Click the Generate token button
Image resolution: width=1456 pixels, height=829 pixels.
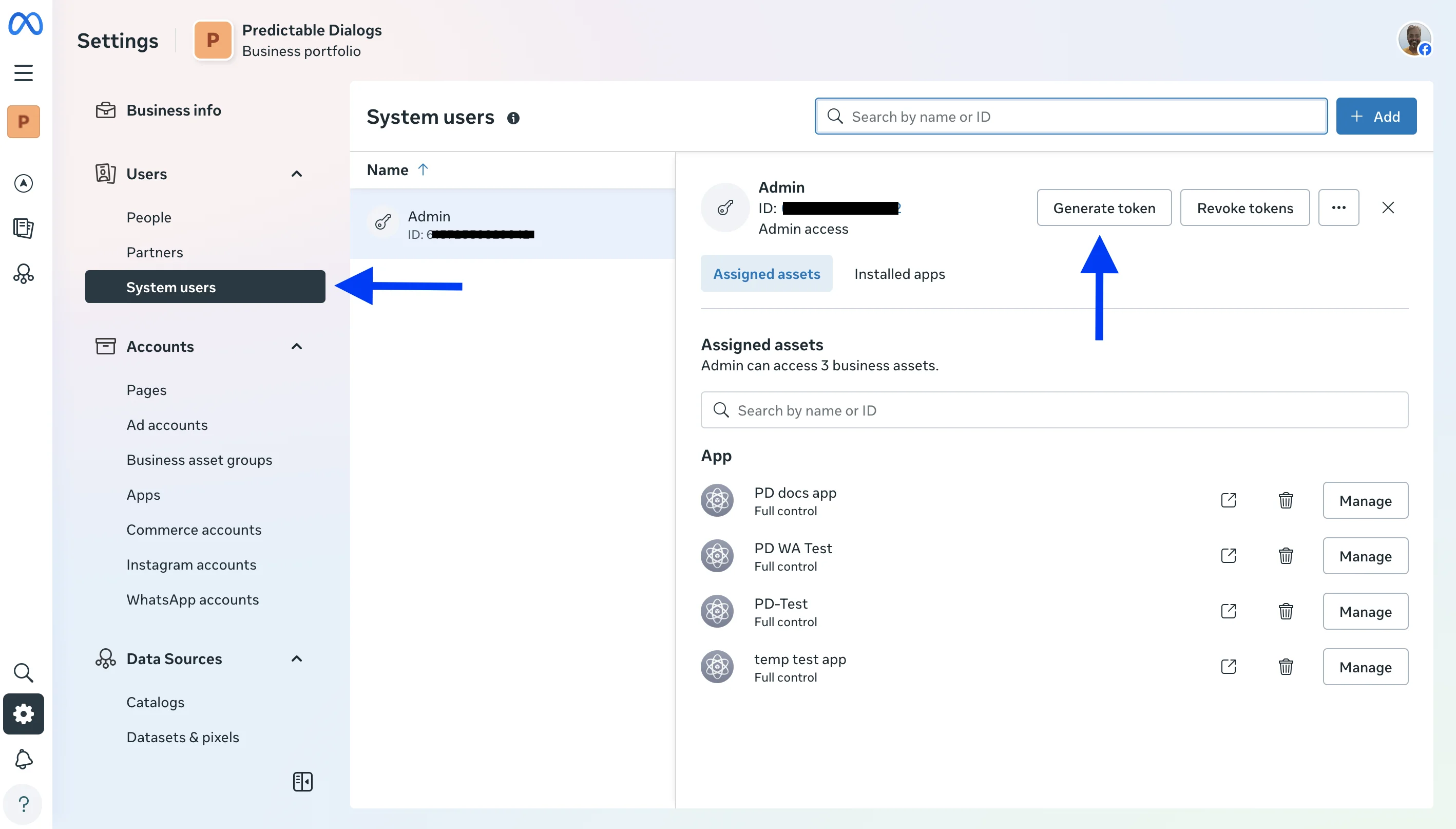click(x=1103, y=208)
